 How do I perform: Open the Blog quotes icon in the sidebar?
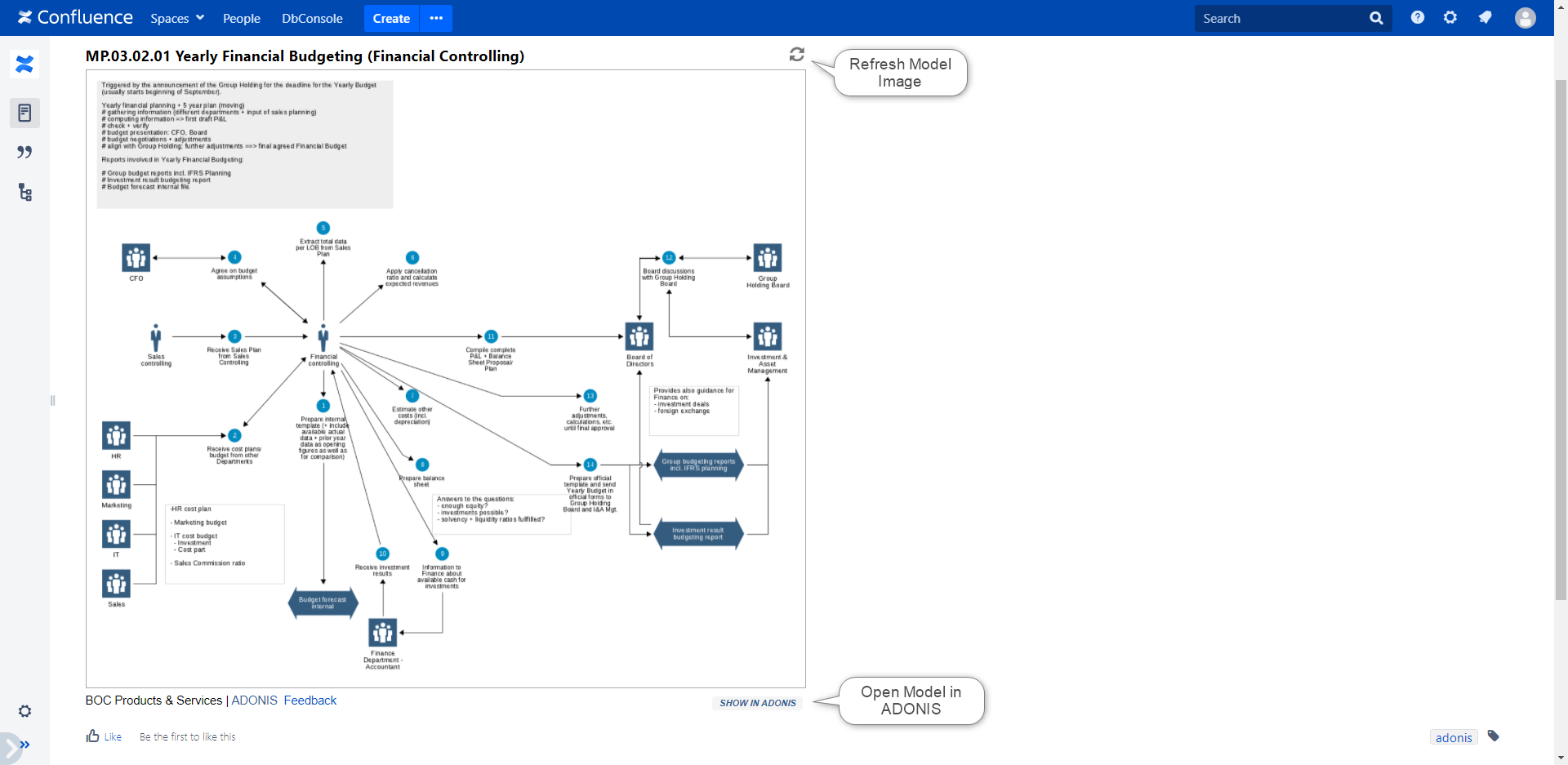pyautogui.click(x=24, y=153)
